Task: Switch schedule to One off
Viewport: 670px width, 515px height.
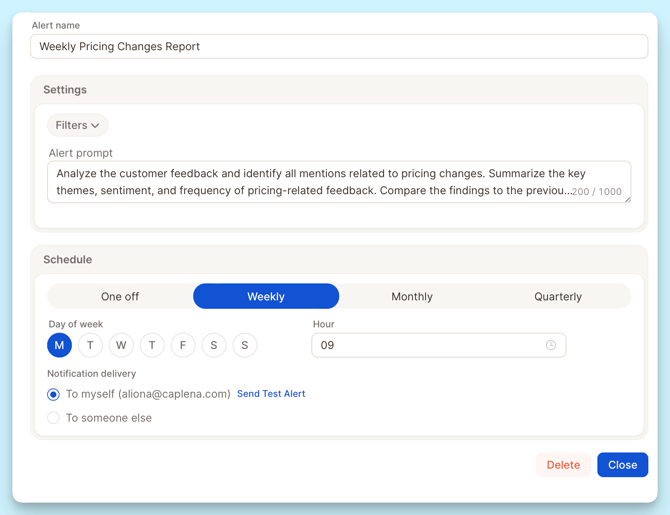Action: 120,296
